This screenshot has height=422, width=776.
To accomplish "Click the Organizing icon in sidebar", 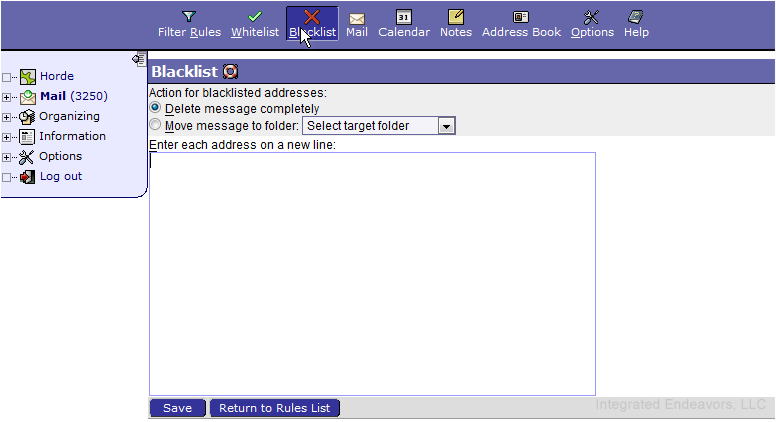I will point(27,117).
